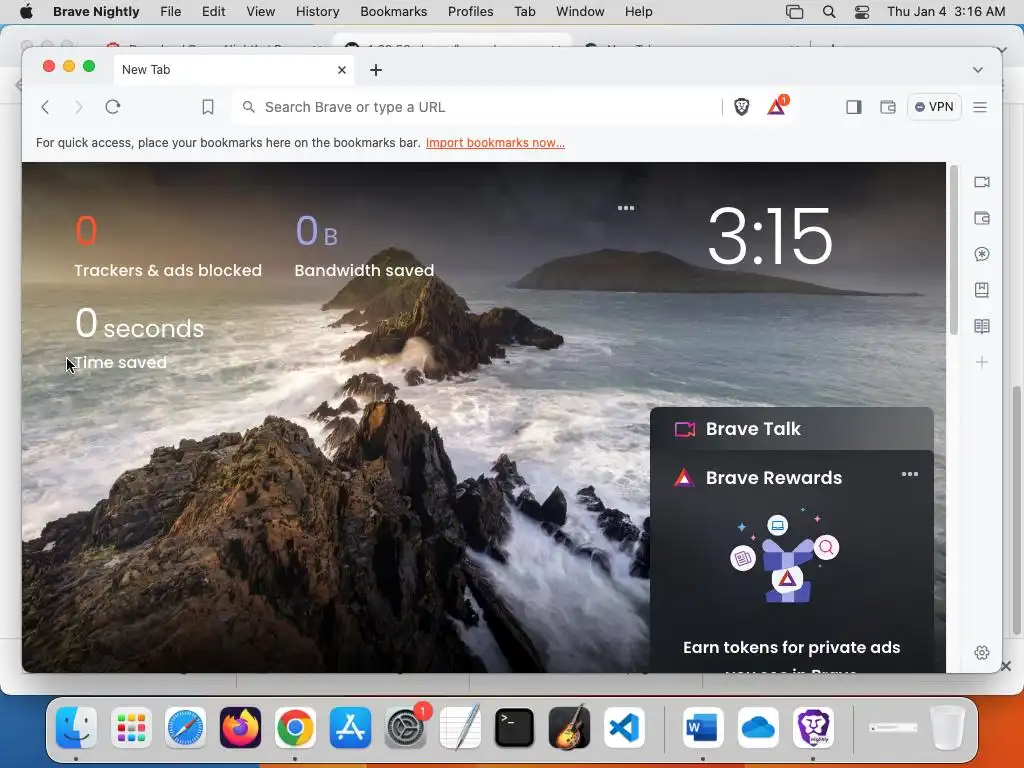Open Brave Wallet from the toolbar

[888, 107]
